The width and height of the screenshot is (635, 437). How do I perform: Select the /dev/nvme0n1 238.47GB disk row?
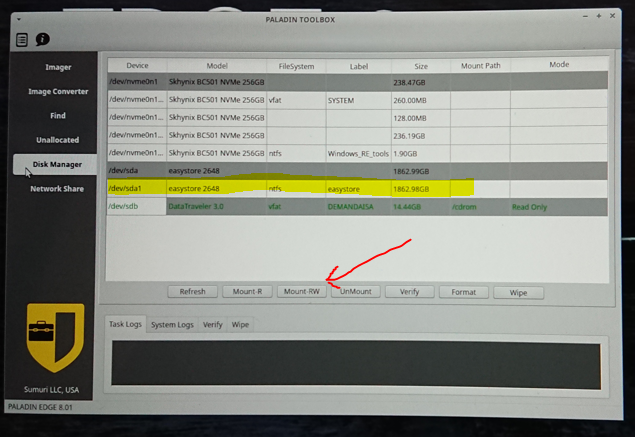(358, 82)
